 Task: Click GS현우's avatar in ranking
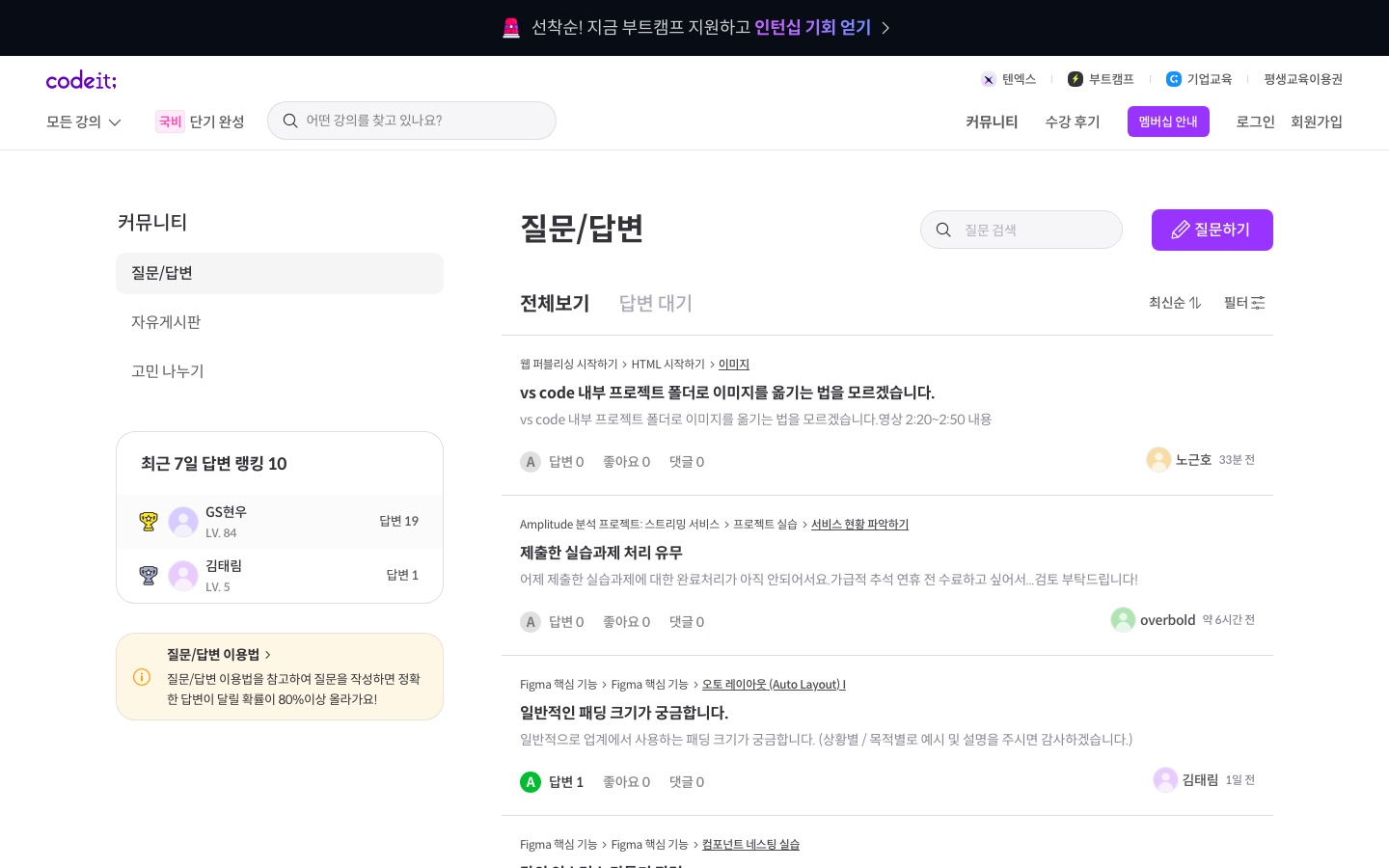(183, 522)
